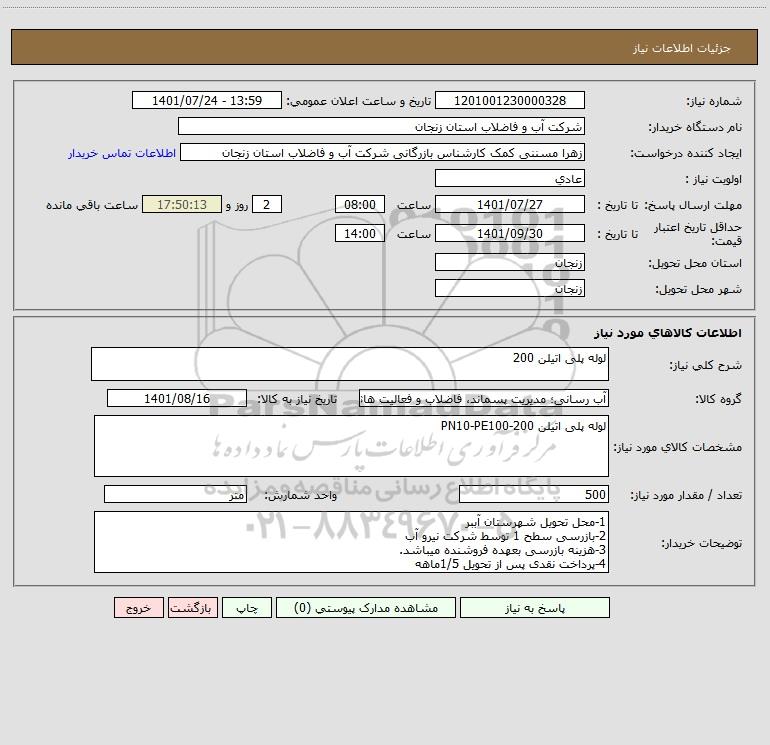Click the label مهلت ارسال پاسخ

(692, 205)
